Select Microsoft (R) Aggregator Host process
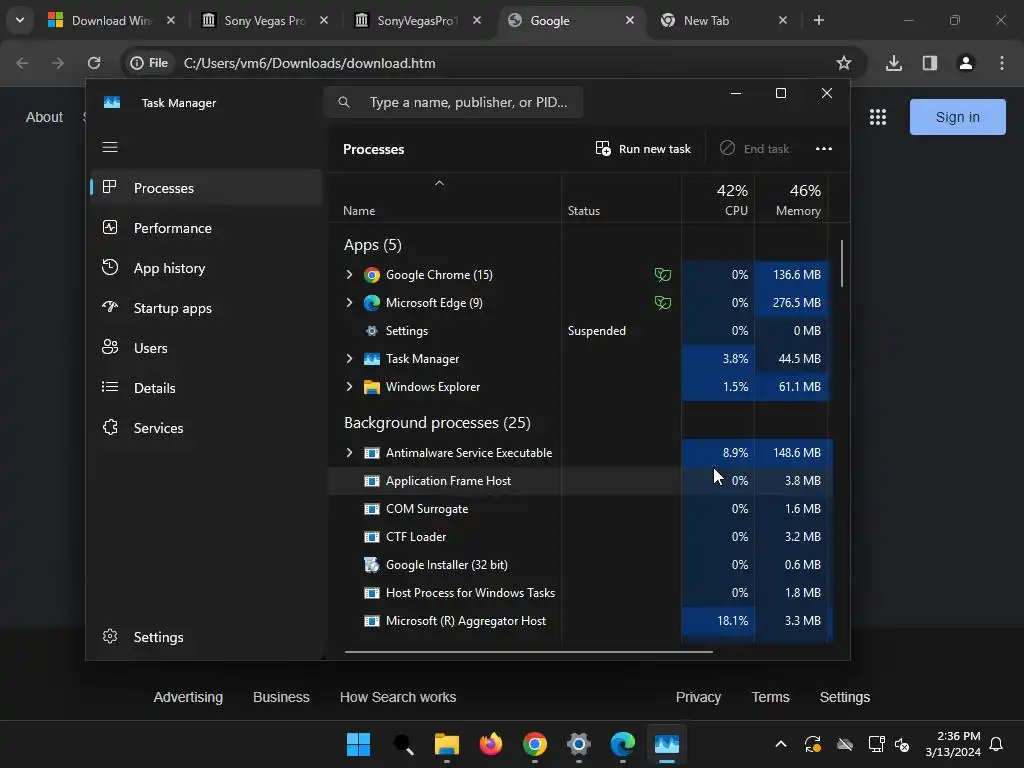The height and width of the screenshot is (768, 1024). pos(580,621)
